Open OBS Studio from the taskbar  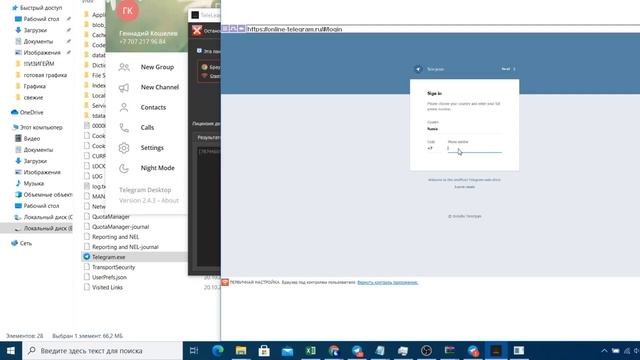pos(427,351)
